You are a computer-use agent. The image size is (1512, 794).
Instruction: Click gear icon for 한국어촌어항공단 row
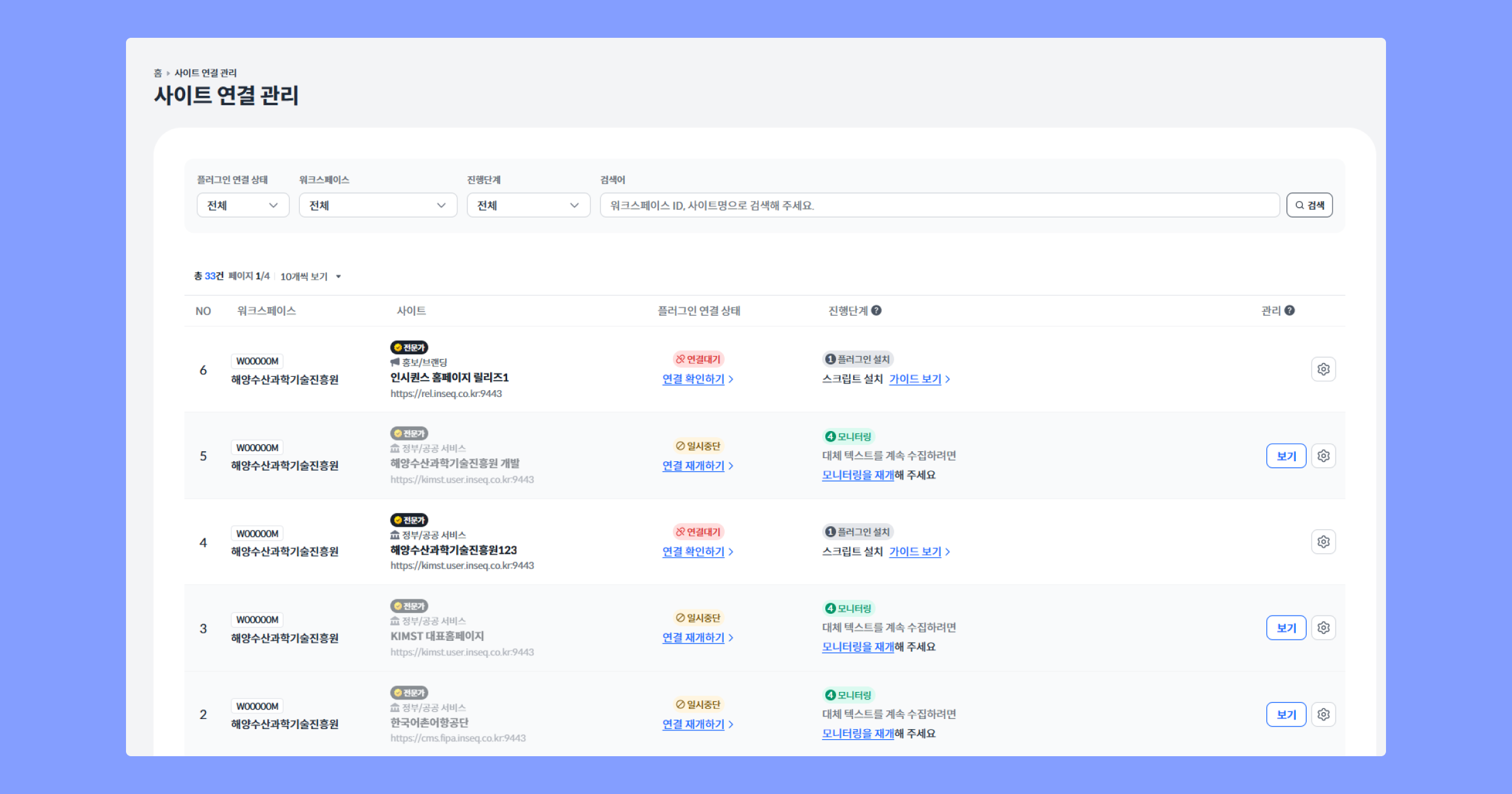coord(1323,714)
